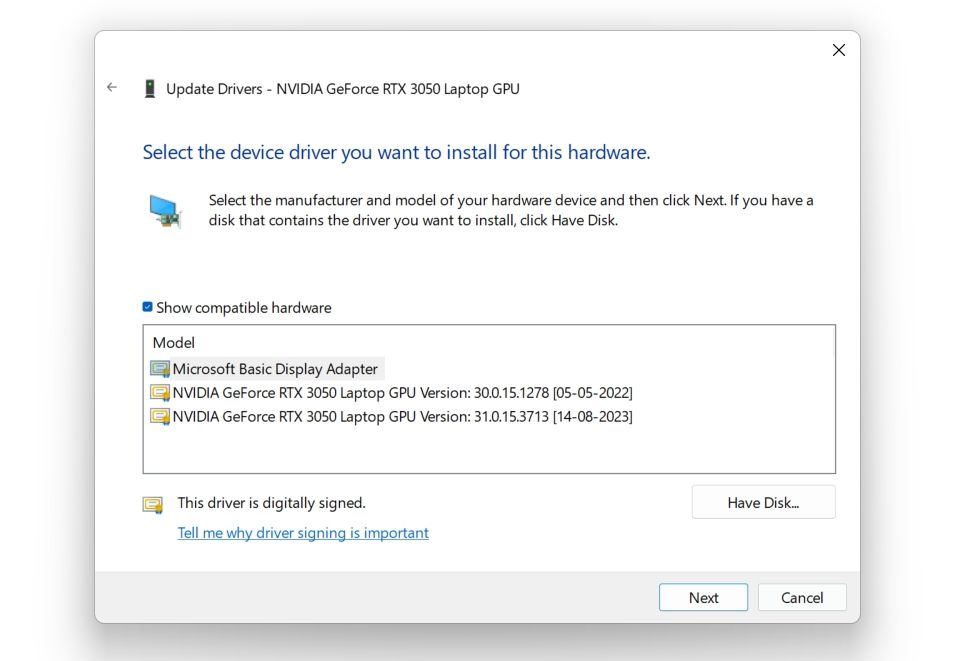Click the Microsoft Basic Display Adapter icon

(160, 368)
